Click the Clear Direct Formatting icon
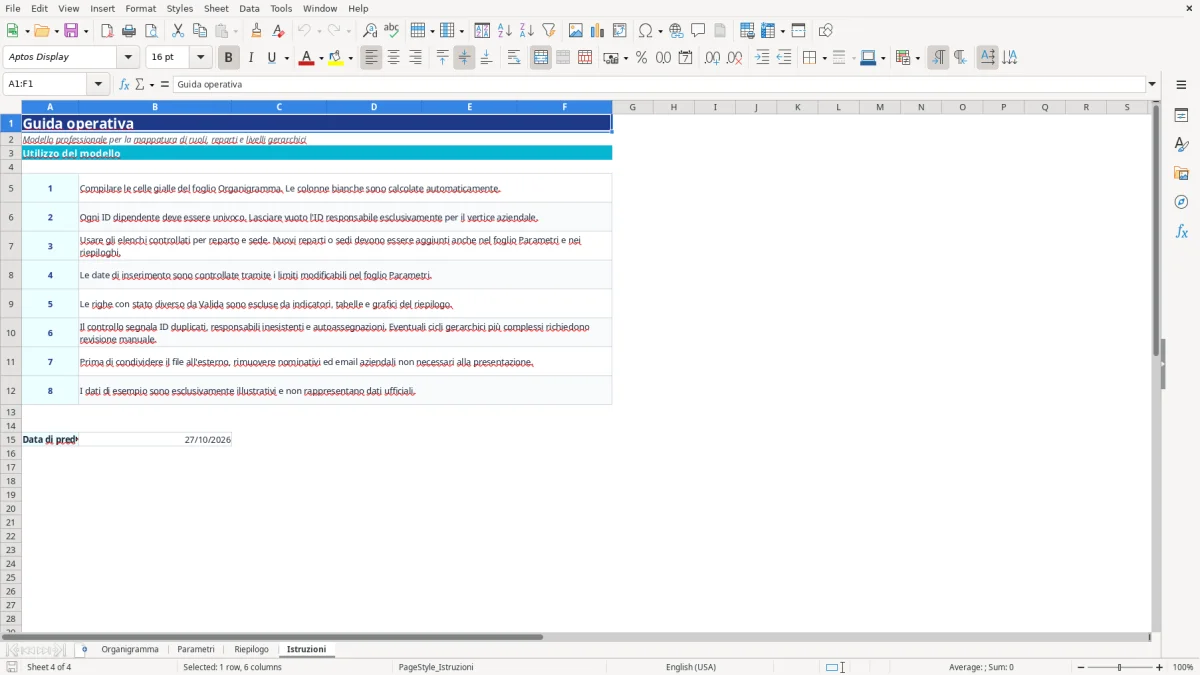This screenshot has height=675, width=1200. (278, 31)
